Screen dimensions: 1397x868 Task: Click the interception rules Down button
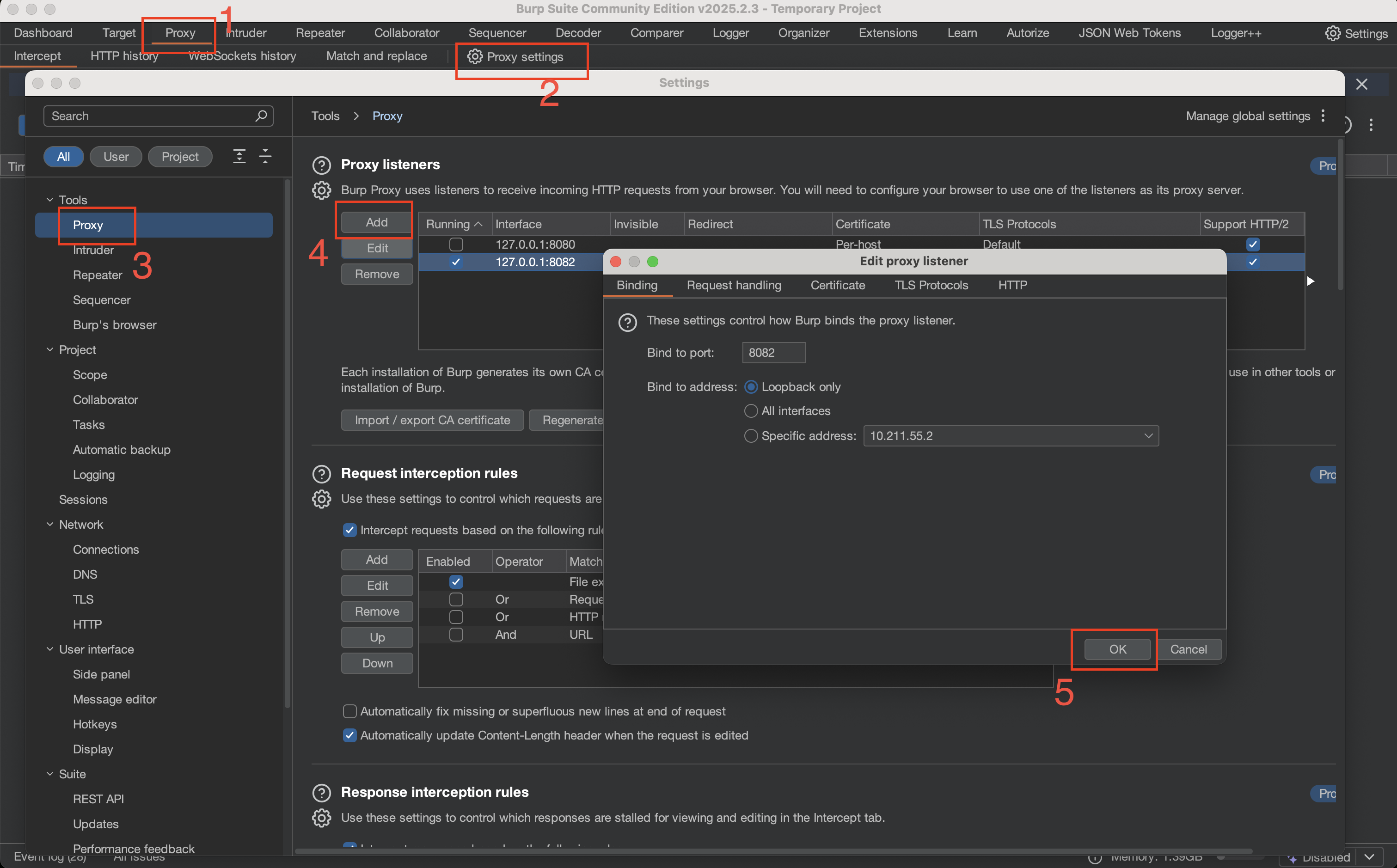377,663
